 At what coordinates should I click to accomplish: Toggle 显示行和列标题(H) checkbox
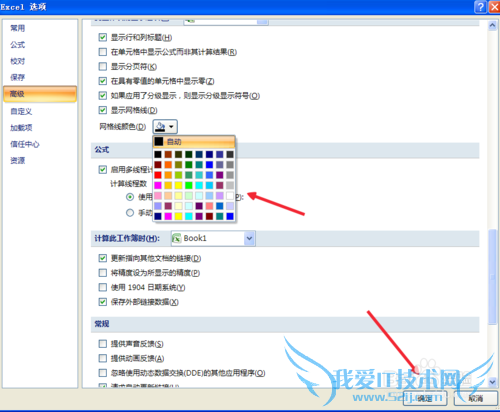(x=103, y=37)
